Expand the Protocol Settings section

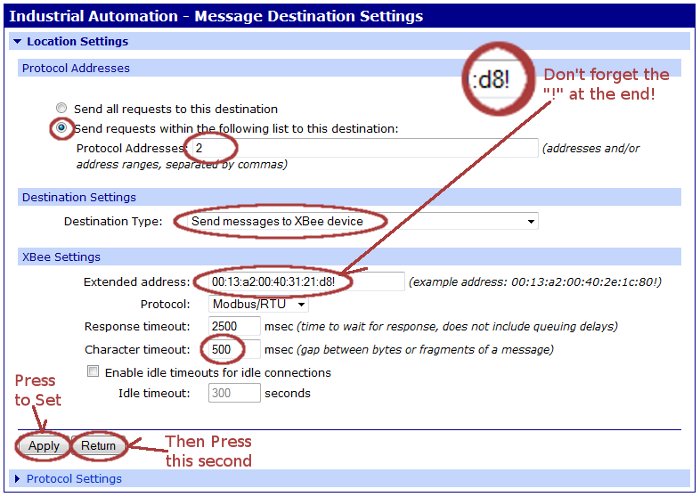pyautogui.click(x=74, y=479)
